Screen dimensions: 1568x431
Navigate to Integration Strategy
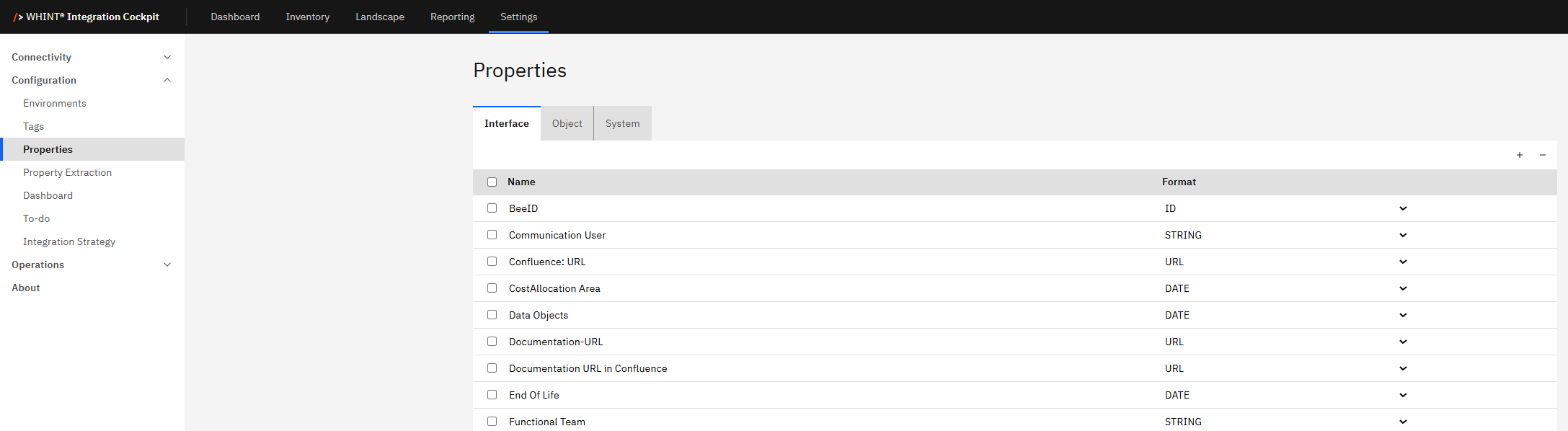pyautogui.click(x=69, y=241)
